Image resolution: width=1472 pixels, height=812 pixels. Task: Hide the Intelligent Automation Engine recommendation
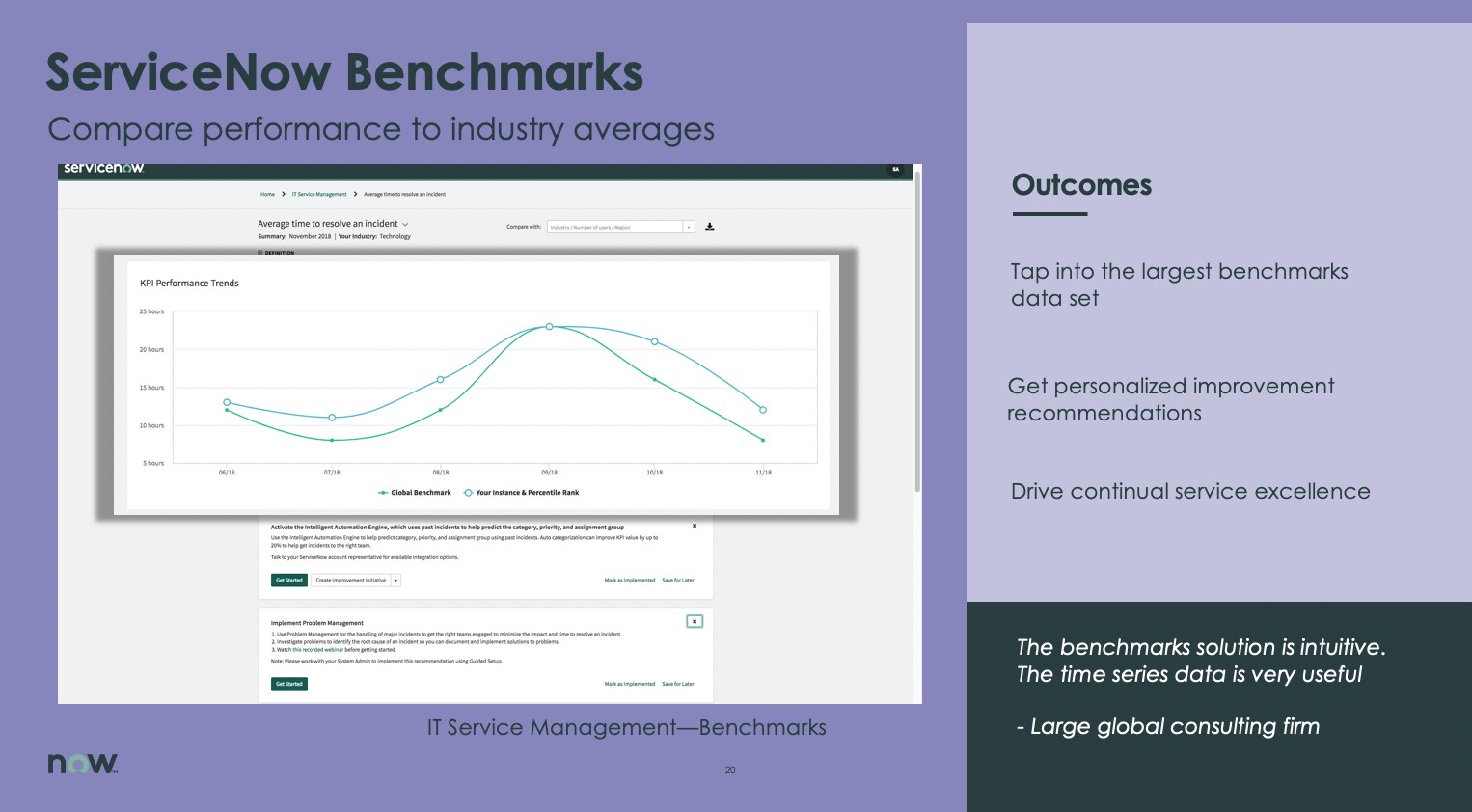[695, 526]
